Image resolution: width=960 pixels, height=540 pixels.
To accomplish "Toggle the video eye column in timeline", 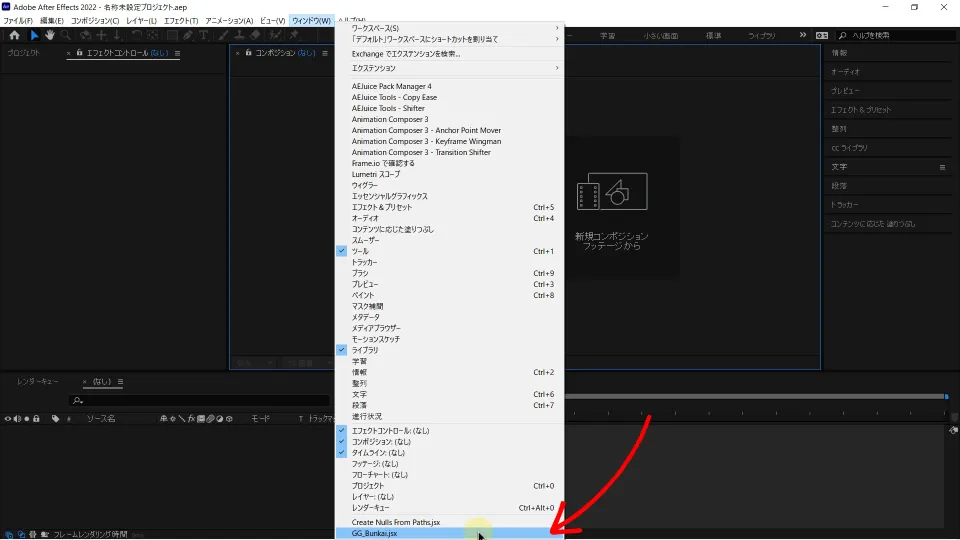I will point(8,419).
